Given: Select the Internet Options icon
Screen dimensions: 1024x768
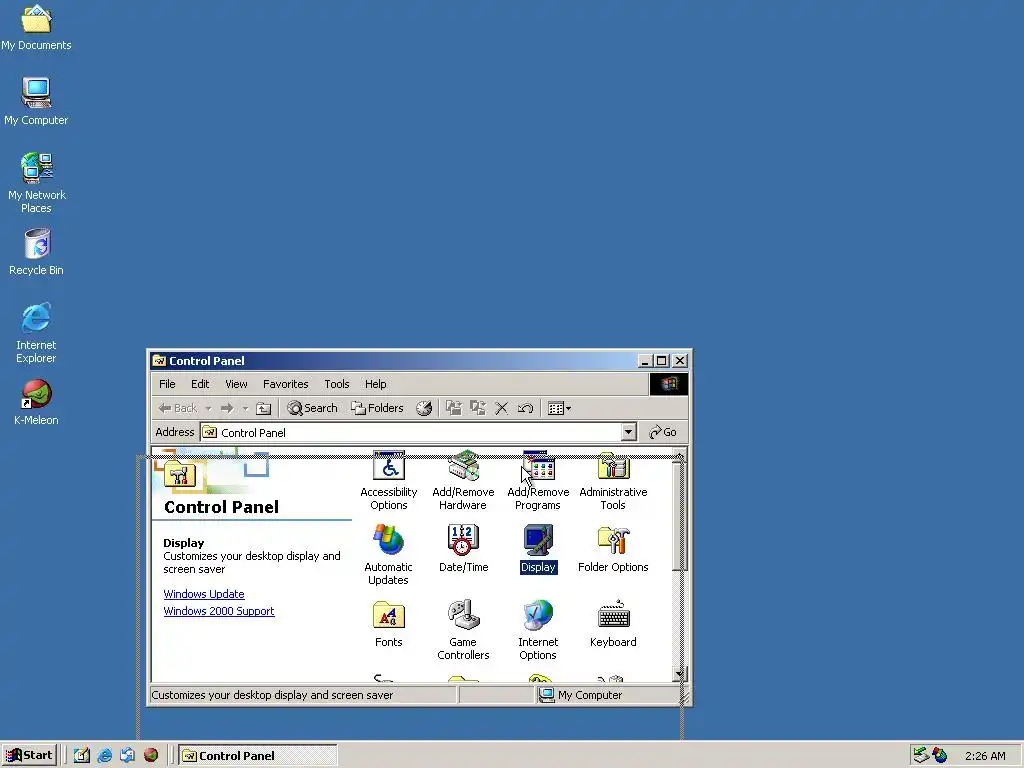Looking at the screenshot, I should (538, 630).
